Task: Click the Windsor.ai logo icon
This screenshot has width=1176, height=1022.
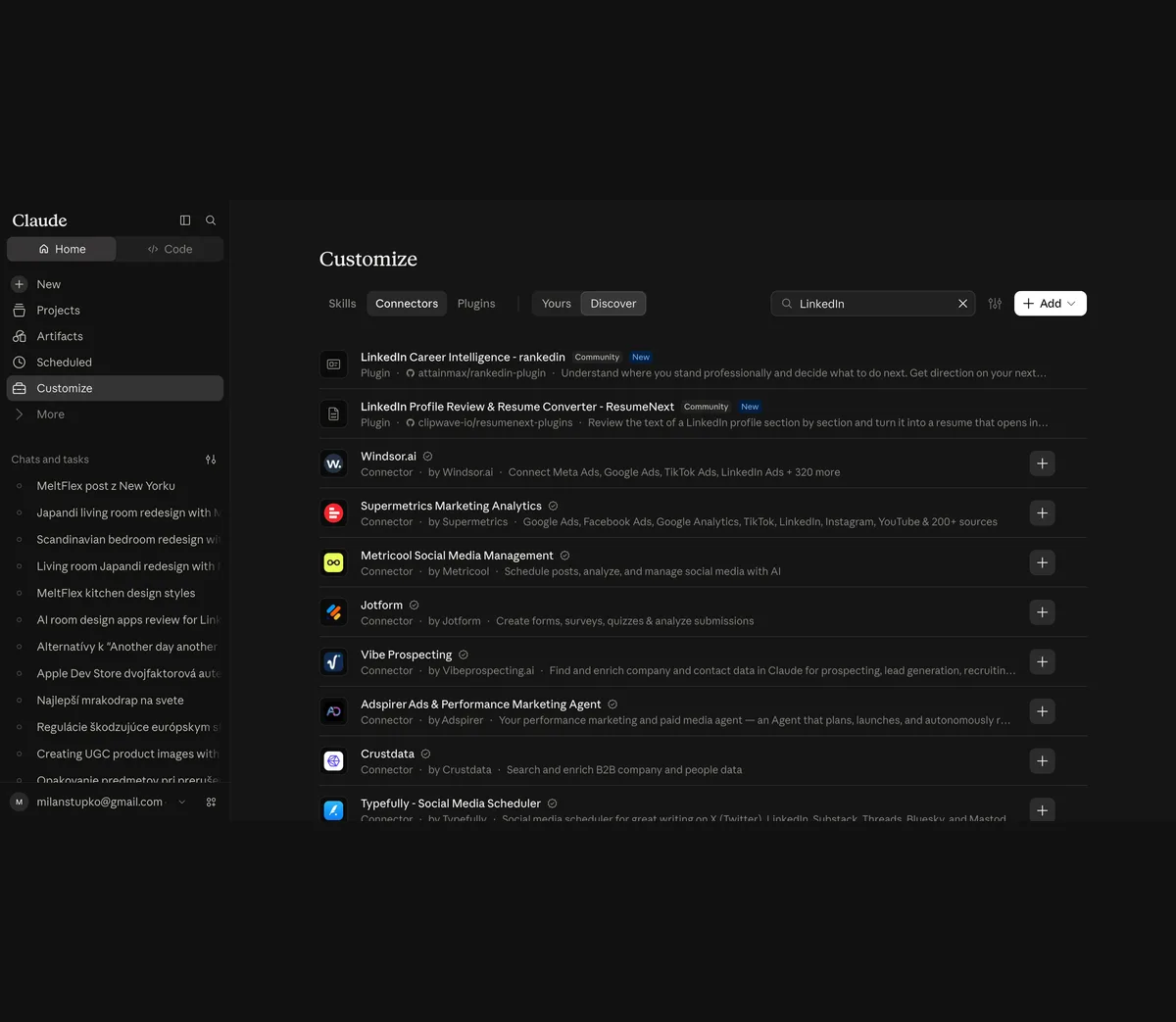Action: pyautogui.click(x=333, y=463)
